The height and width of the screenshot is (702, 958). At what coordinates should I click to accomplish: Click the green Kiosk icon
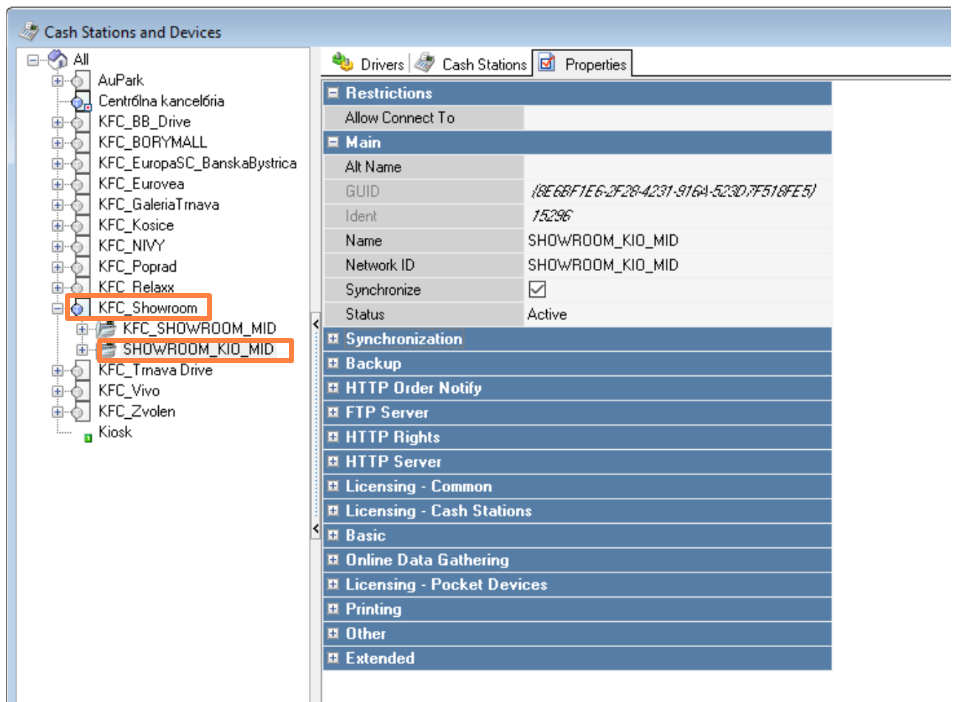click(x=88, y=437)
